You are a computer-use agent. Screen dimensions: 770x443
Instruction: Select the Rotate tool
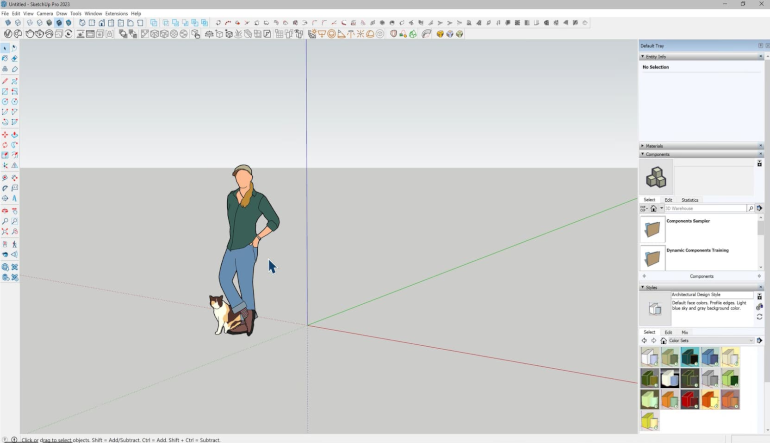click(5, 145)
